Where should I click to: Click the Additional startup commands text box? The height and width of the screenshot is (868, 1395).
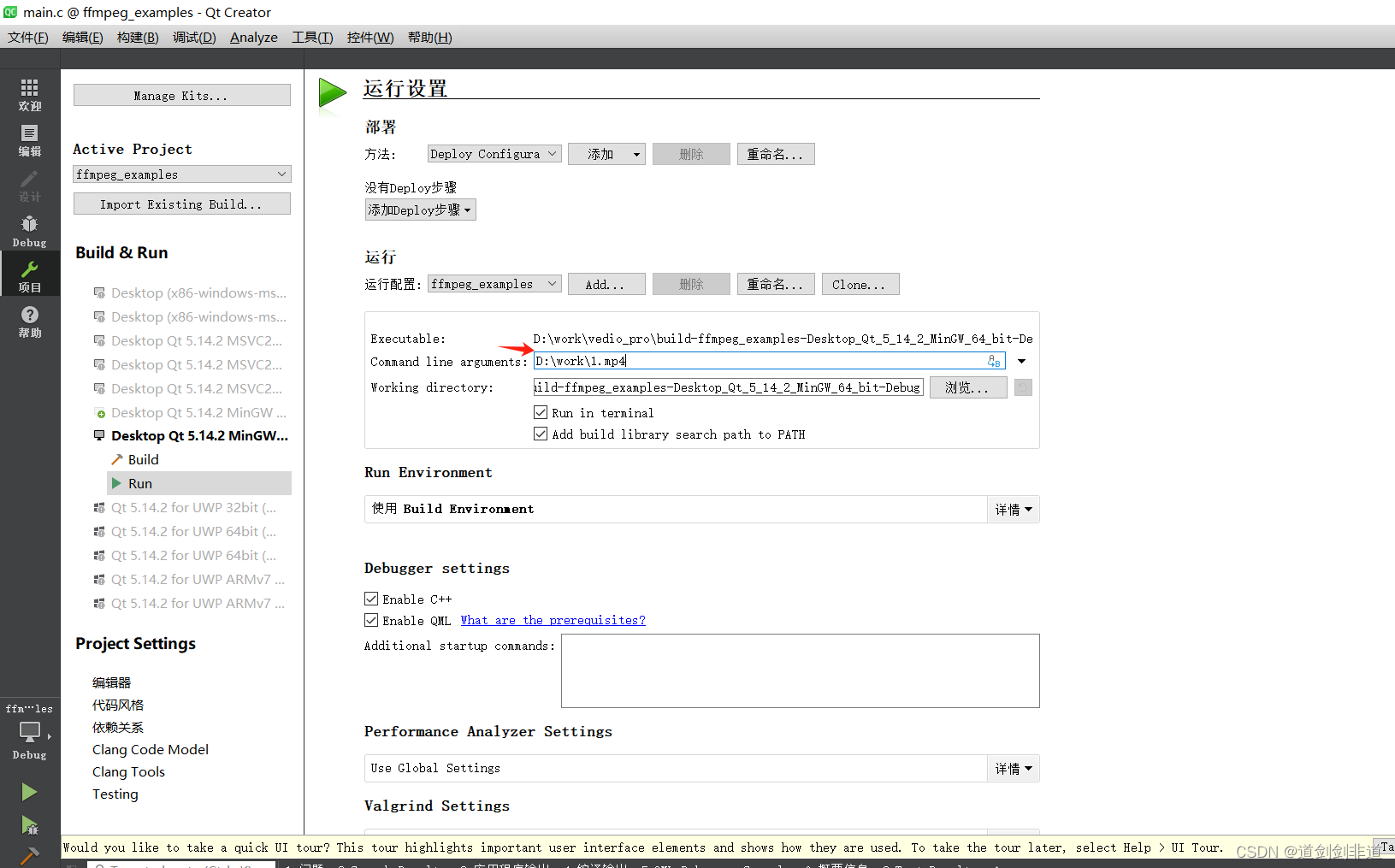tap(801, 670)
